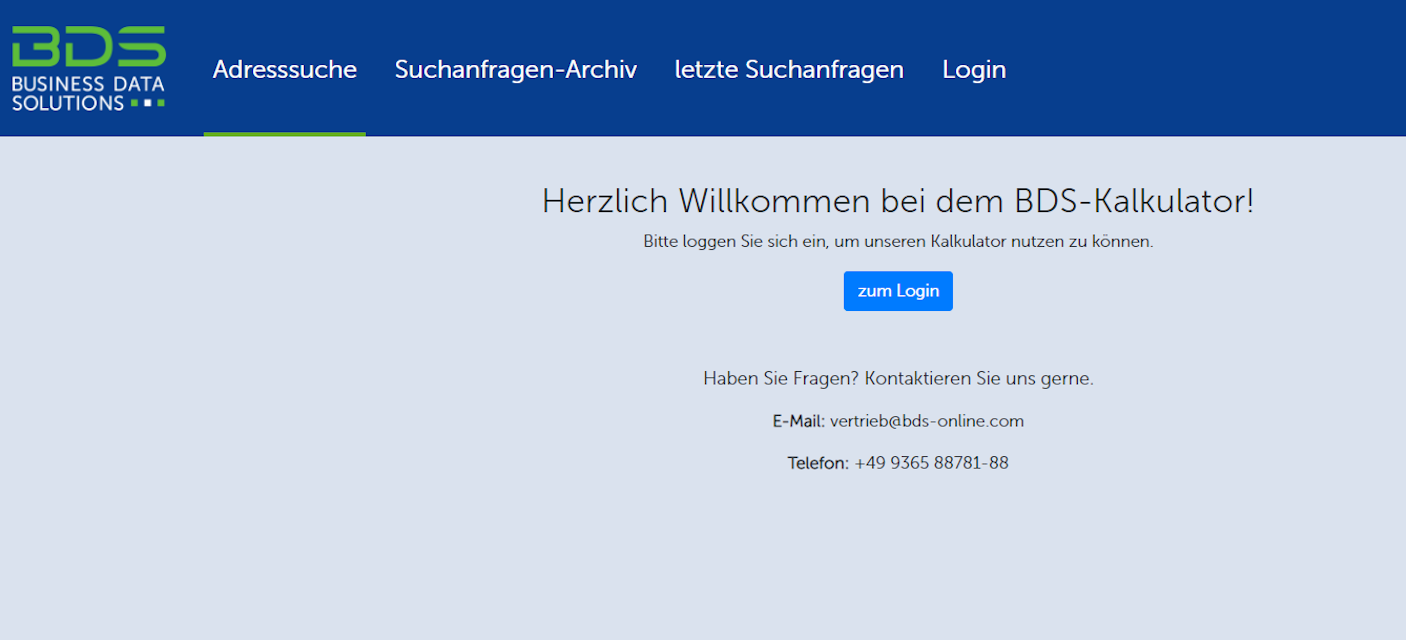
Task: Click the phone number +49 9365 88781-88
Action: coord(931,463)
